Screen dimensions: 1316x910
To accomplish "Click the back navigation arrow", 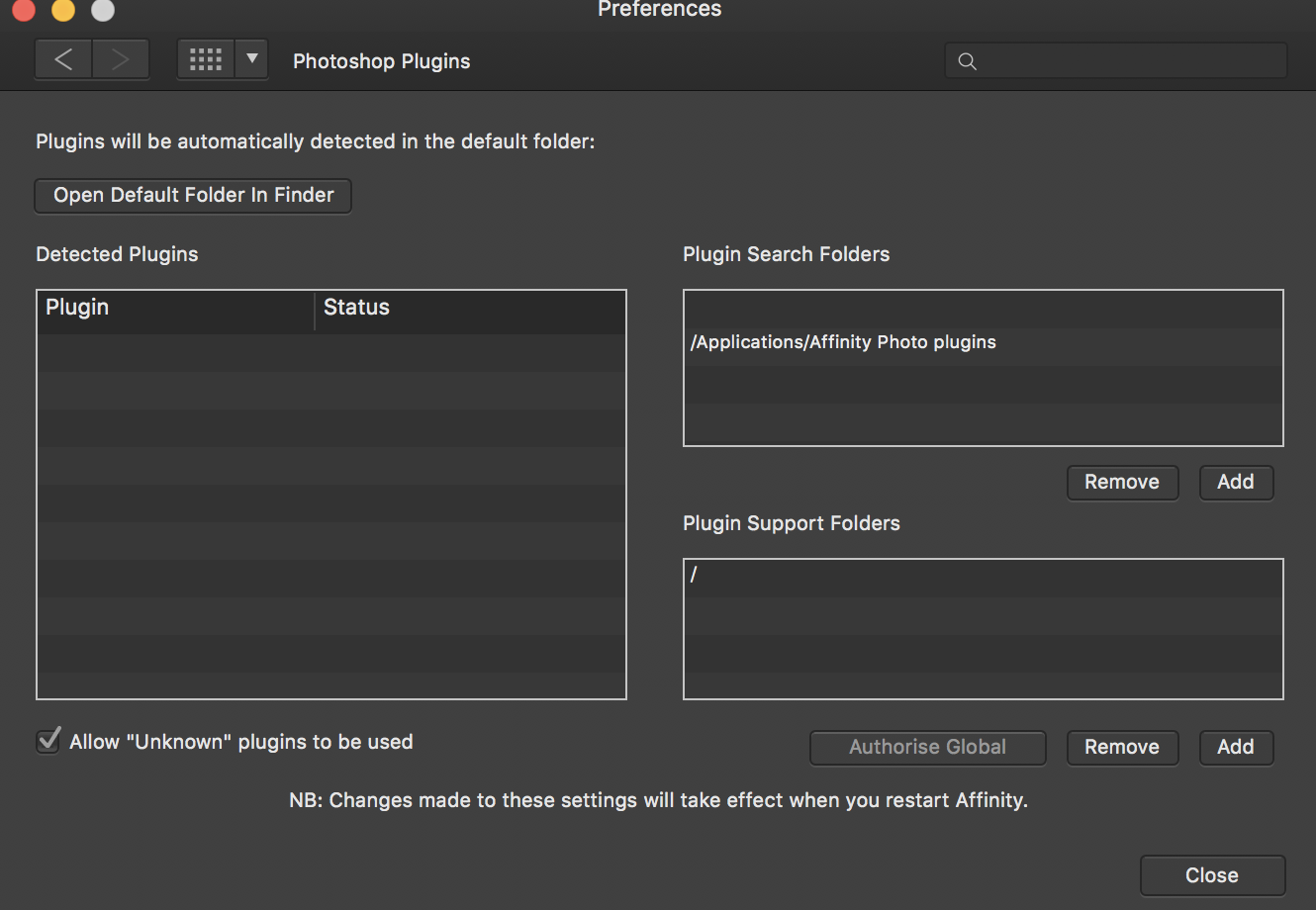I will click(x=62, y=59).
